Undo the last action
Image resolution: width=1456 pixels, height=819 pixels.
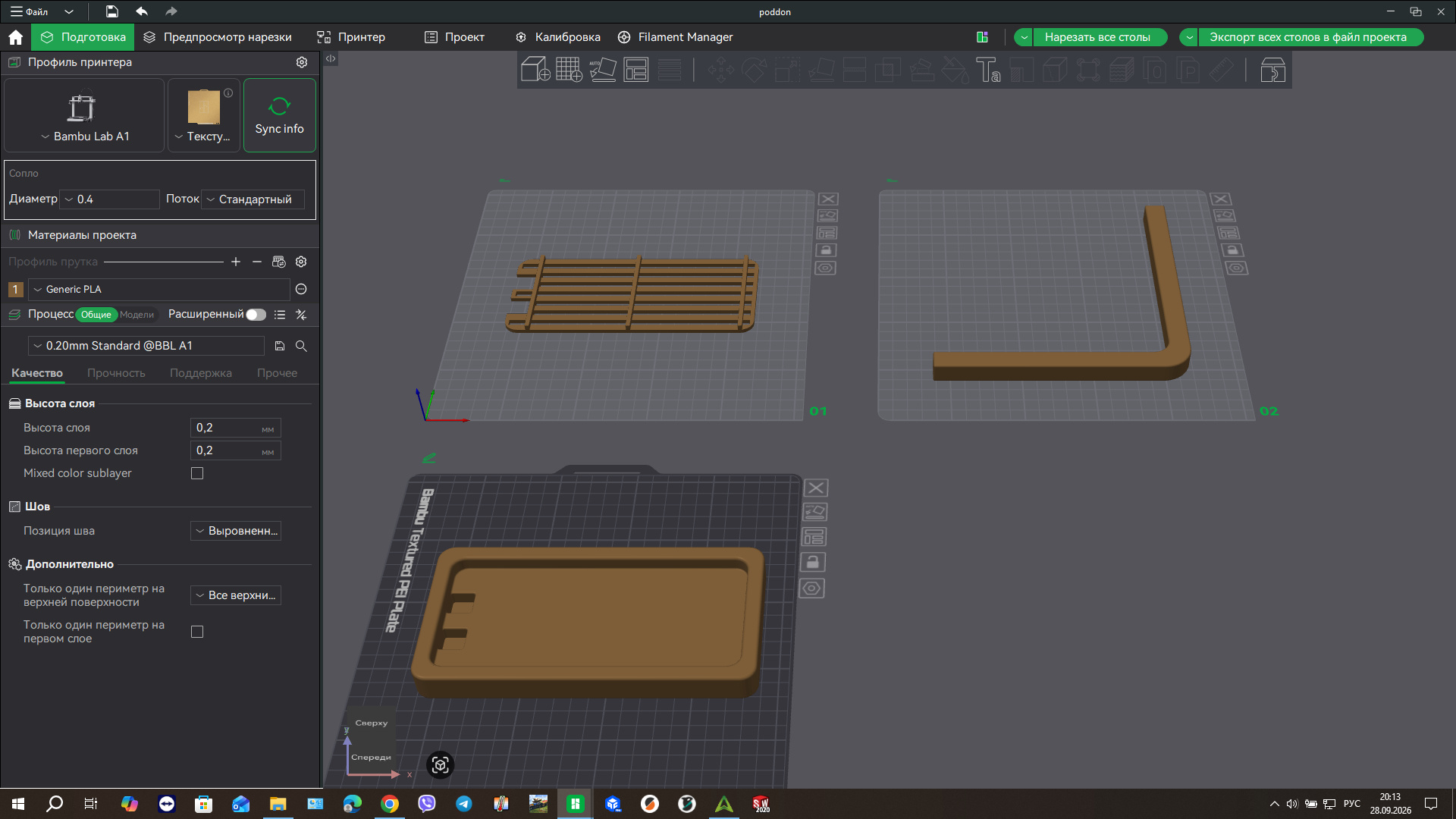[x=141, y=11]
